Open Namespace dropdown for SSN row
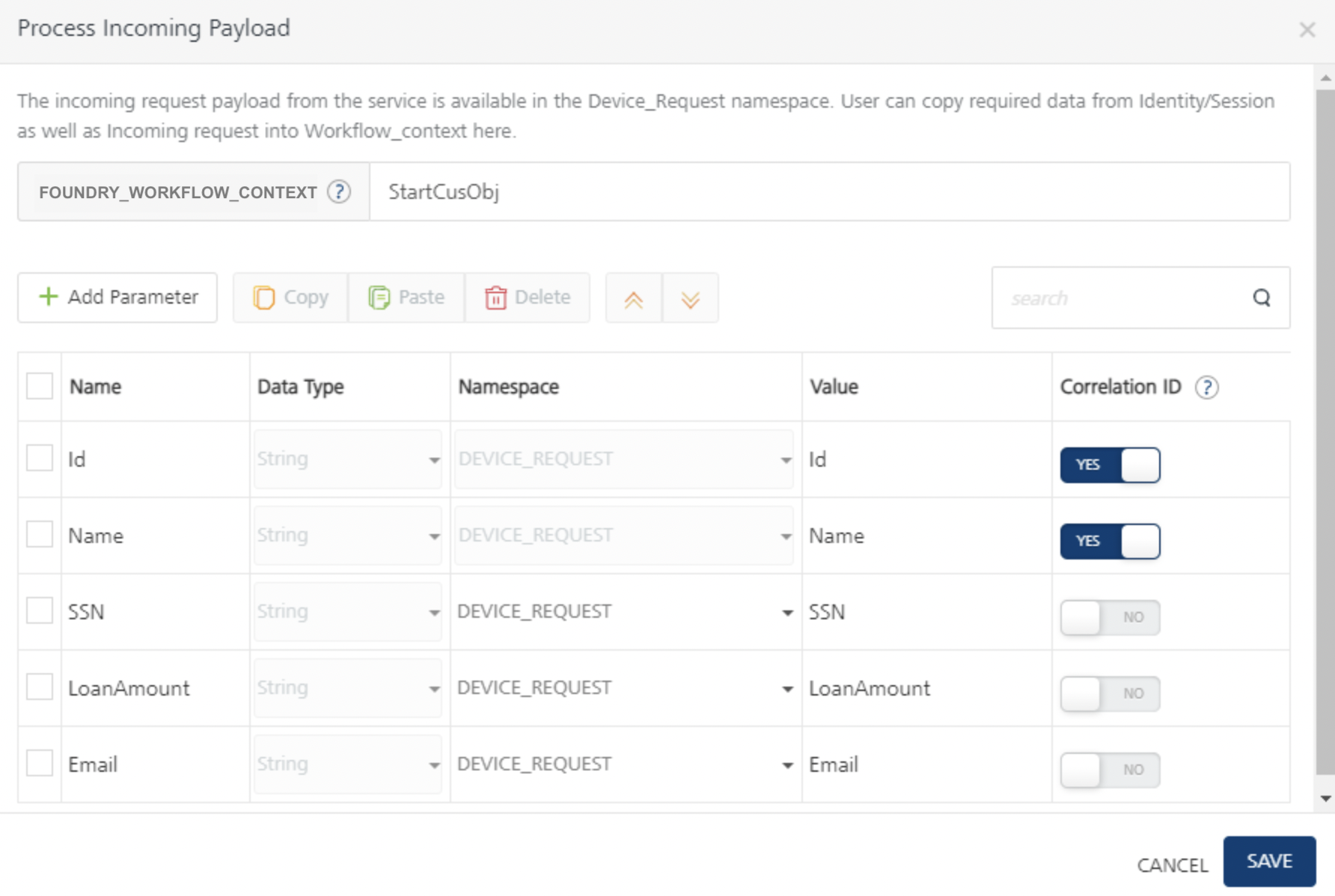This screenshot has height=896, width=1335. [786, 613]
